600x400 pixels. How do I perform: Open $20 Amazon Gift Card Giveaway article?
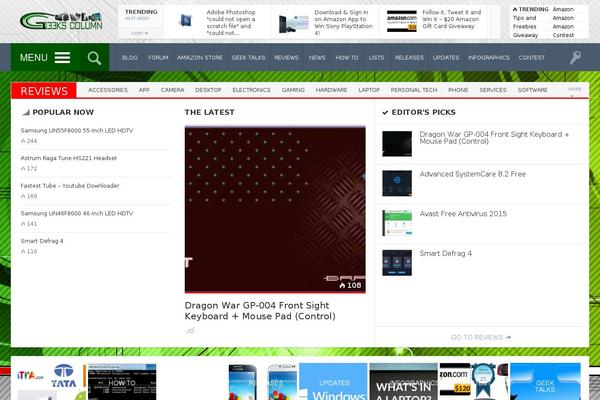pyautogui.click(x=452, y=19)
